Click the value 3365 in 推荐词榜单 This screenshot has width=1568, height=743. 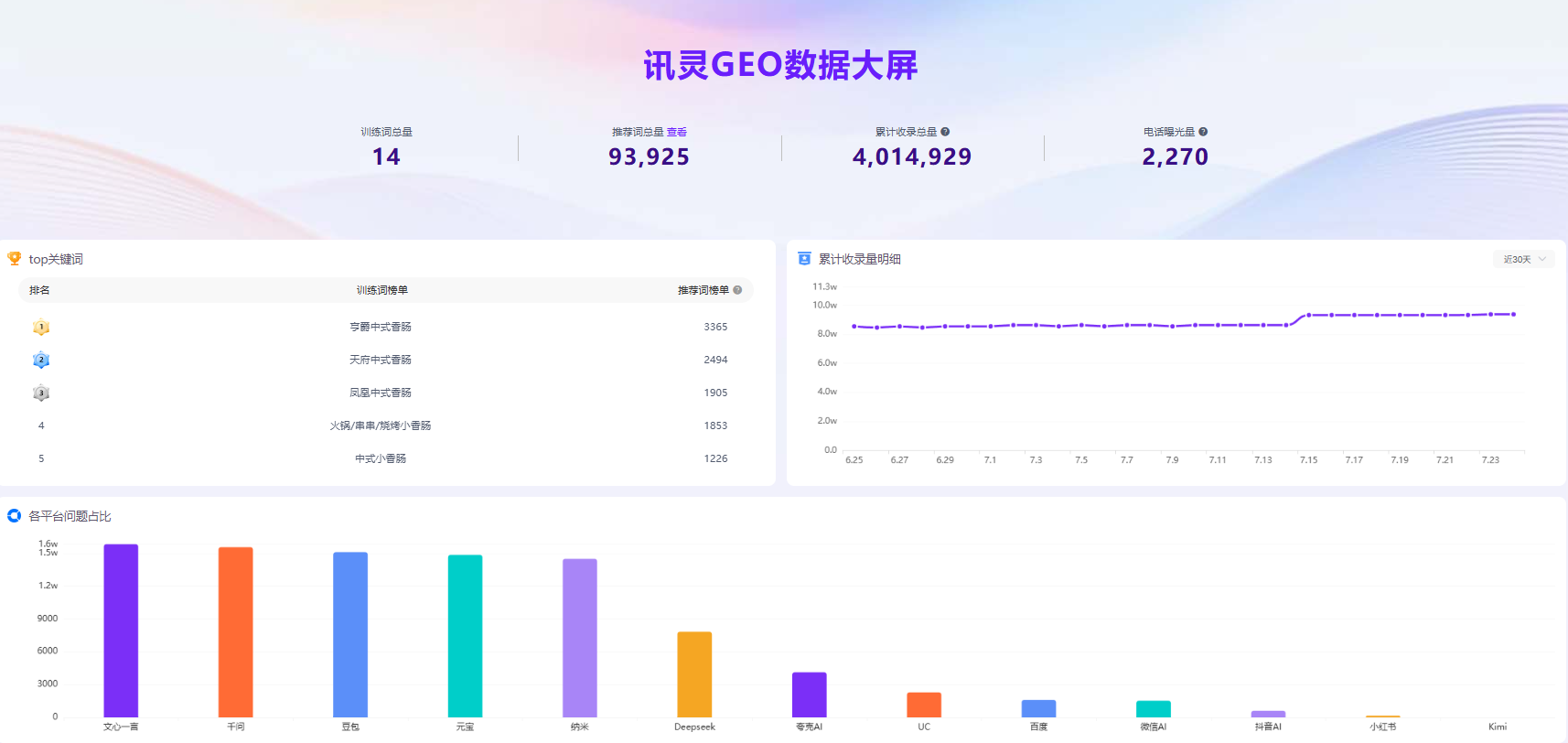715,327
